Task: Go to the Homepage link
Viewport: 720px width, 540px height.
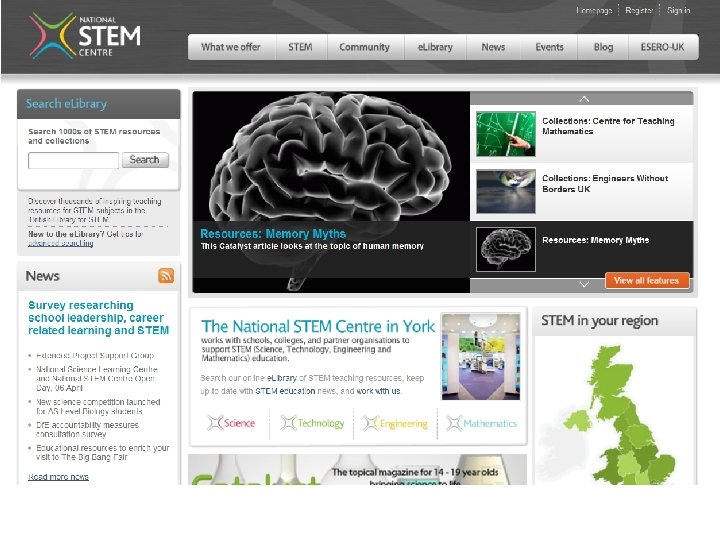Action: point(594,10)
